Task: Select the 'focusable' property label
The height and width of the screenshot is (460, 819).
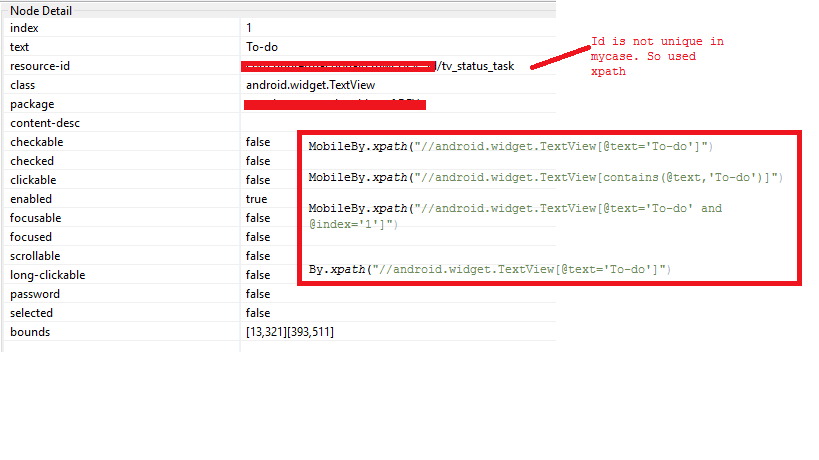Action: click(36, 218)
